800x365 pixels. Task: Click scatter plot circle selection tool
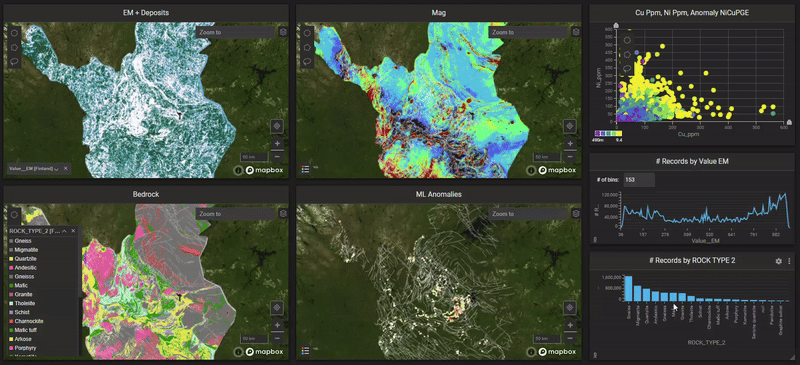(628, 40)
